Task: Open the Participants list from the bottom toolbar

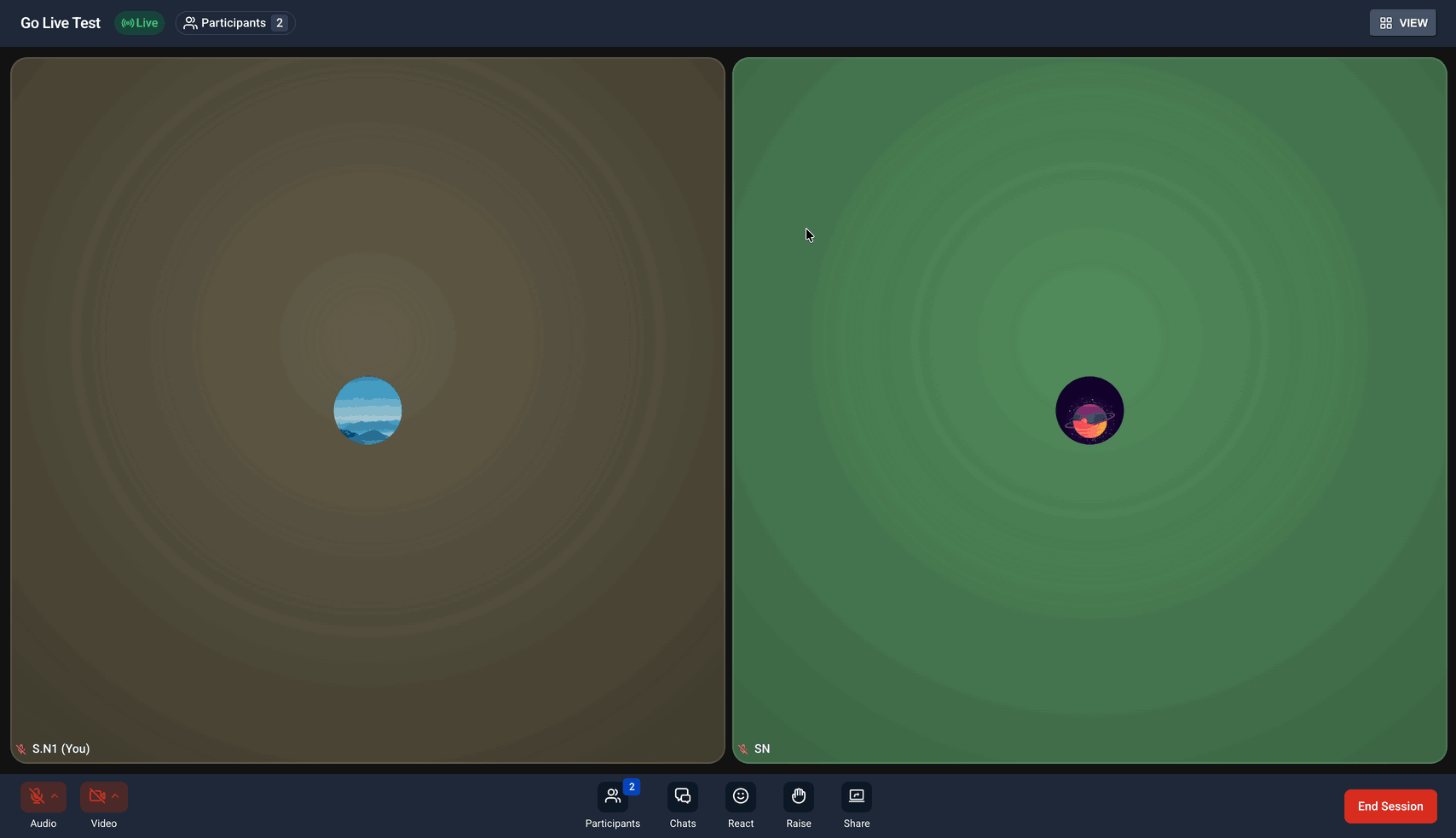Action: tap(613, 795)
